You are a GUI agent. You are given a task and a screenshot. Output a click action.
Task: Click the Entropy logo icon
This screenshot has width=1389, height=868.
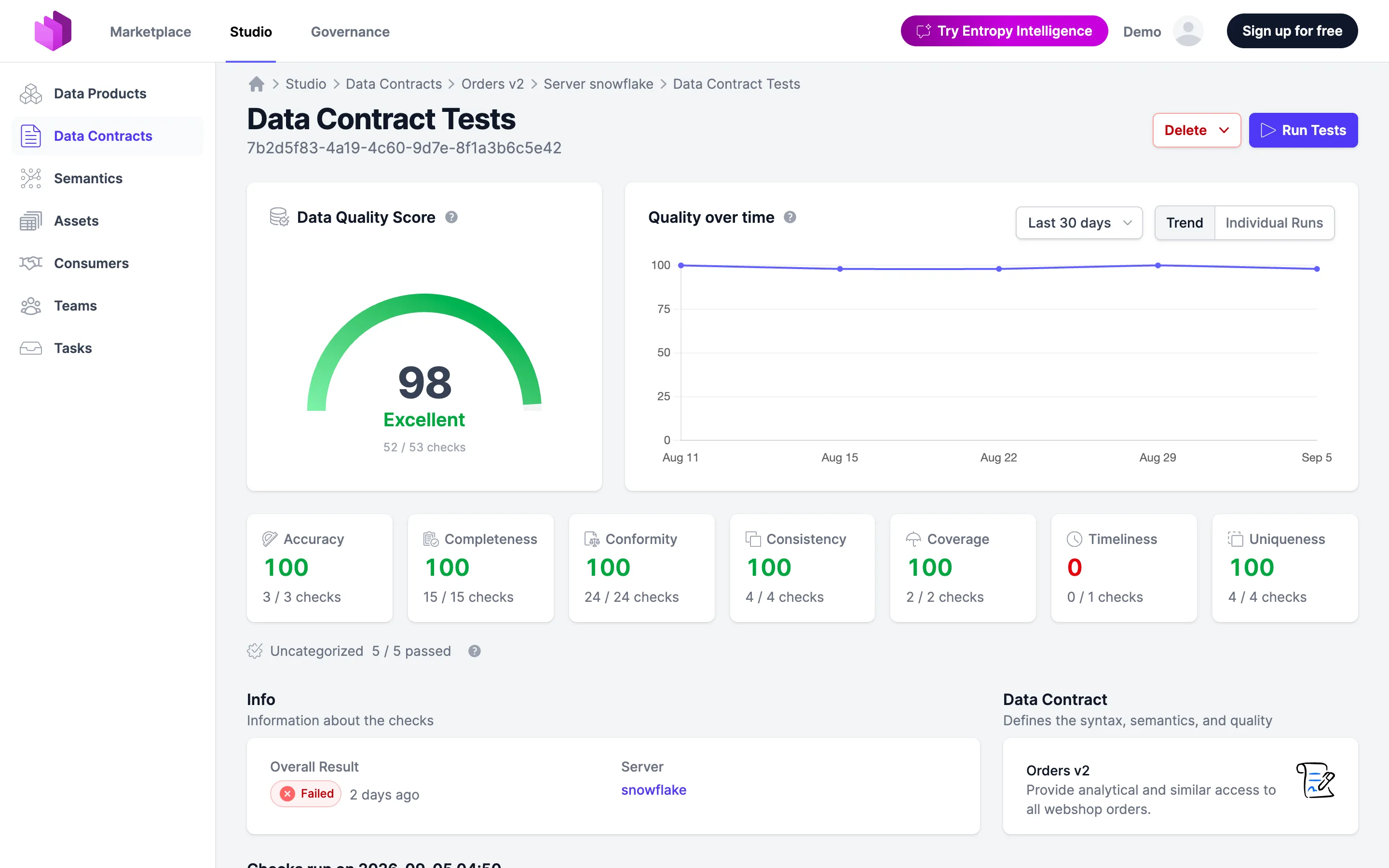(53, 31)
